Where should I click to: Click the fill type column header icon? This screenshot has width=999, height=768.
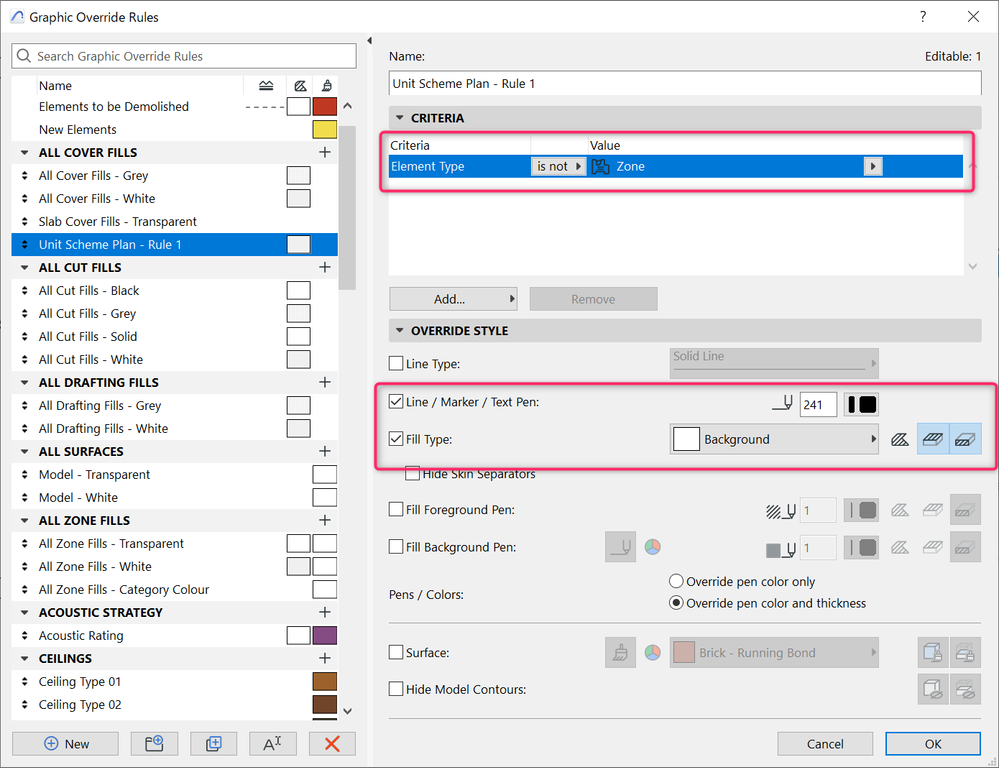[299, 85]
